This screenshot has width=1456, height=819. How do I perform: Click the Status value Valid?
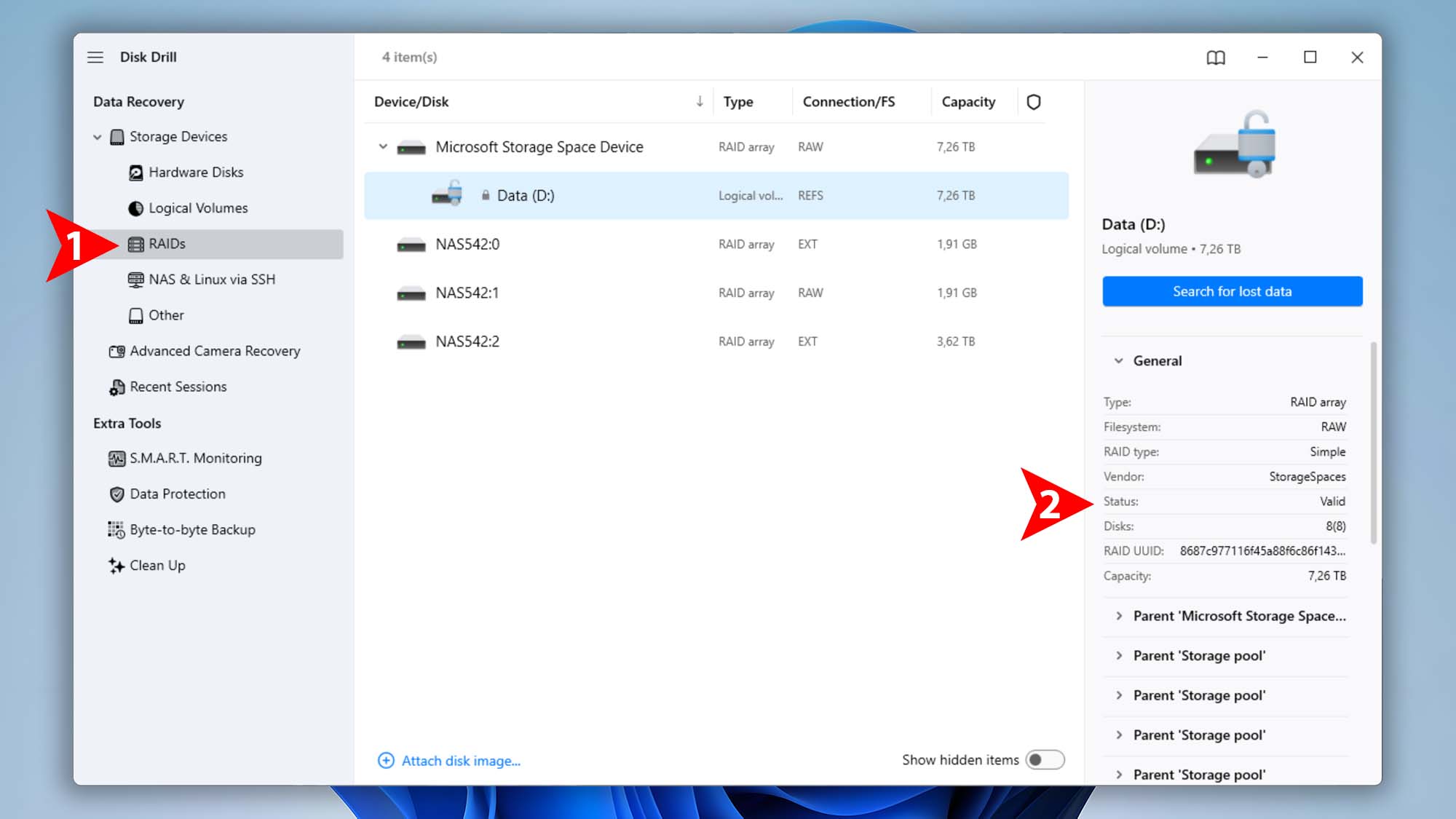click(1332, 502)
